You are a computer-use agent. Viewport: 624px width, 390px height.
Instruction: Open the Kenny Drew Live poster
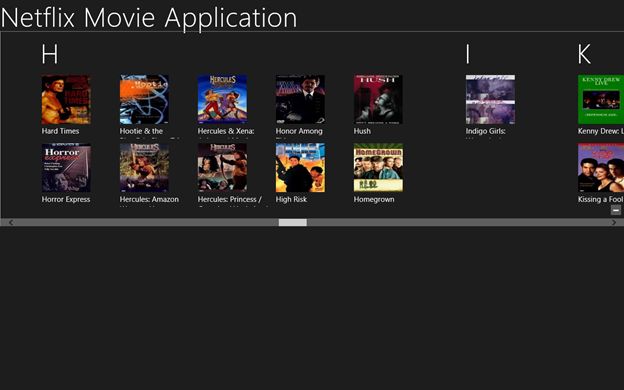[x=601, y=99]
